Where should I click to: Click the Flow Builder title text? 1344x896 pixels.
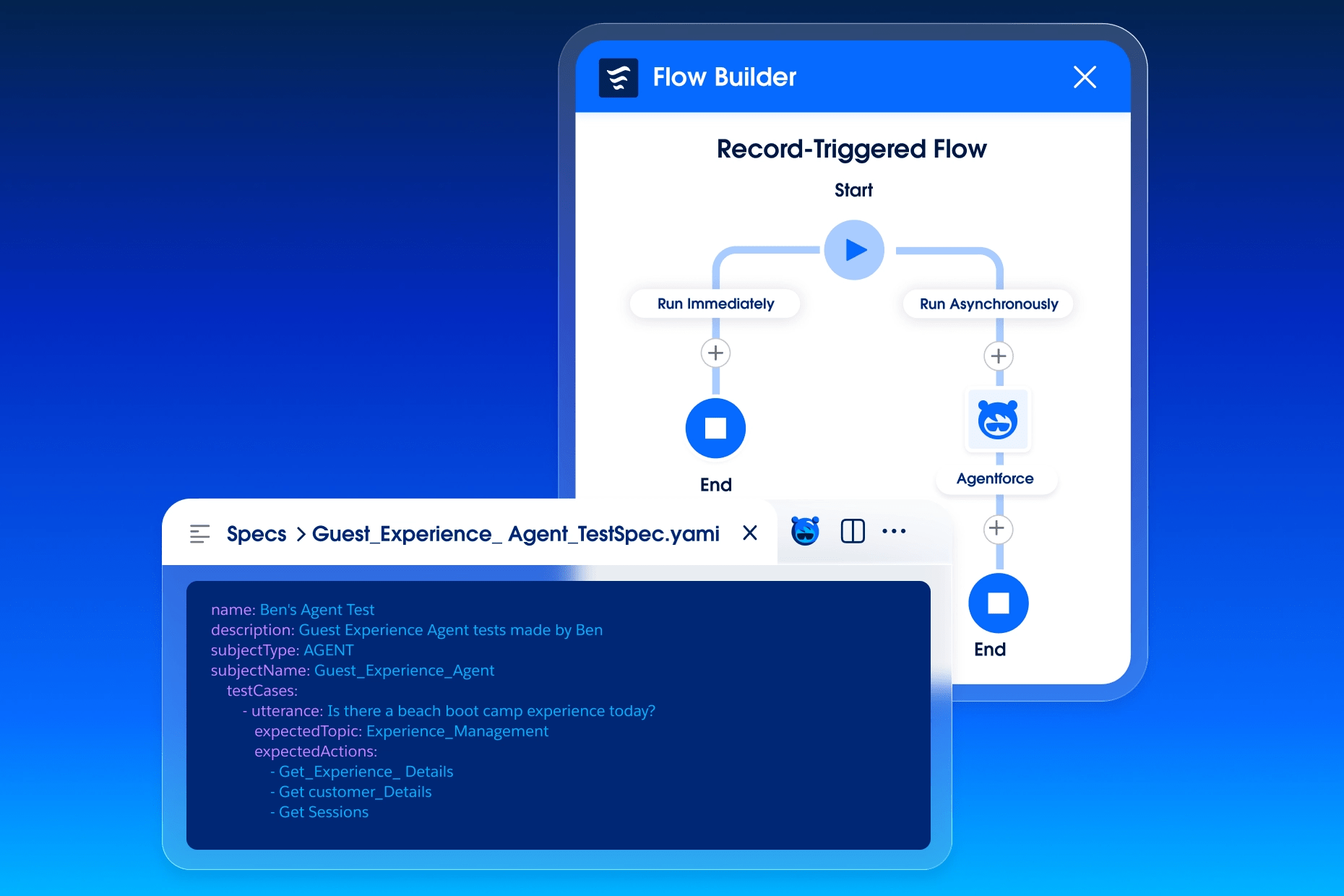(724, 77)
